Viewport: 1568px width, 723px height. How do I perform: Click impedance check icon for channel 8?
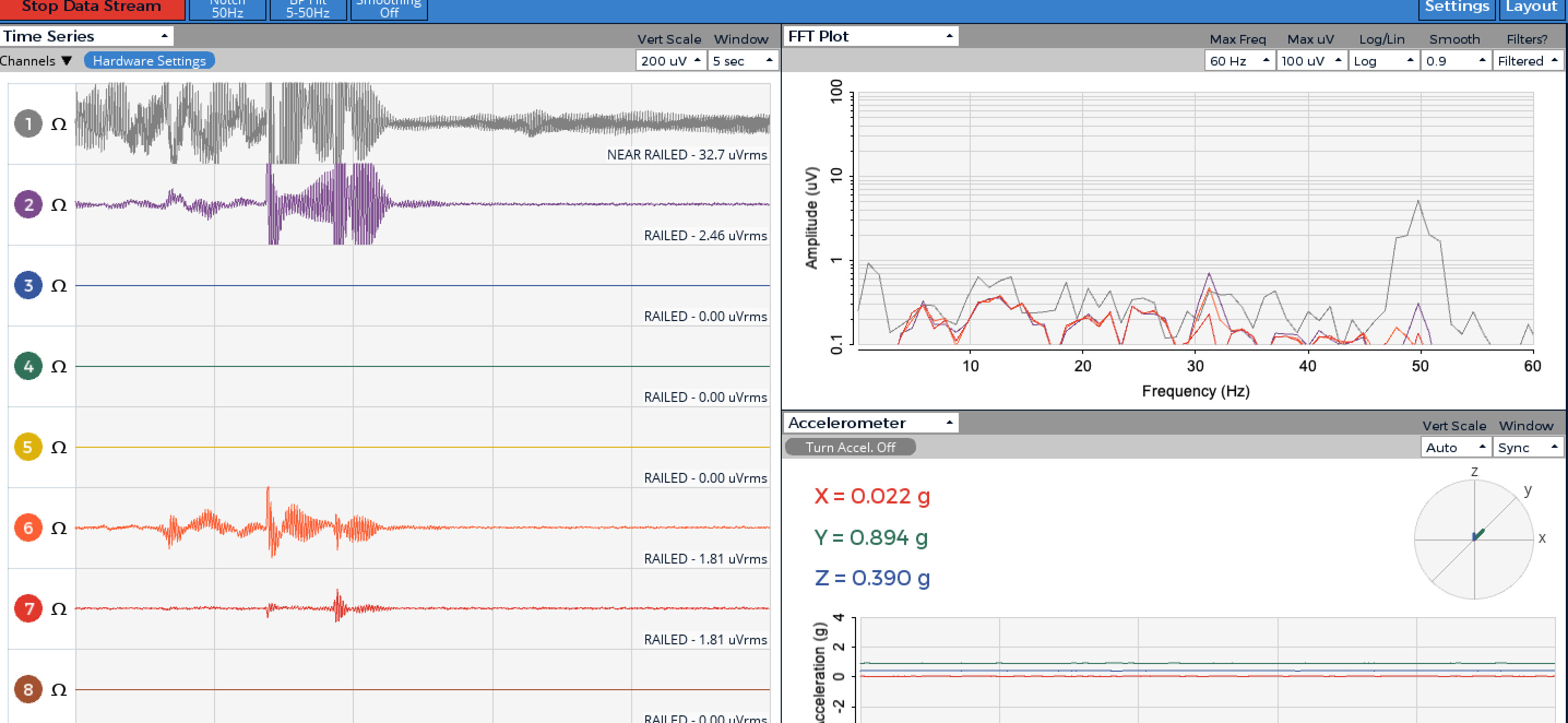[x=59, y=690]
